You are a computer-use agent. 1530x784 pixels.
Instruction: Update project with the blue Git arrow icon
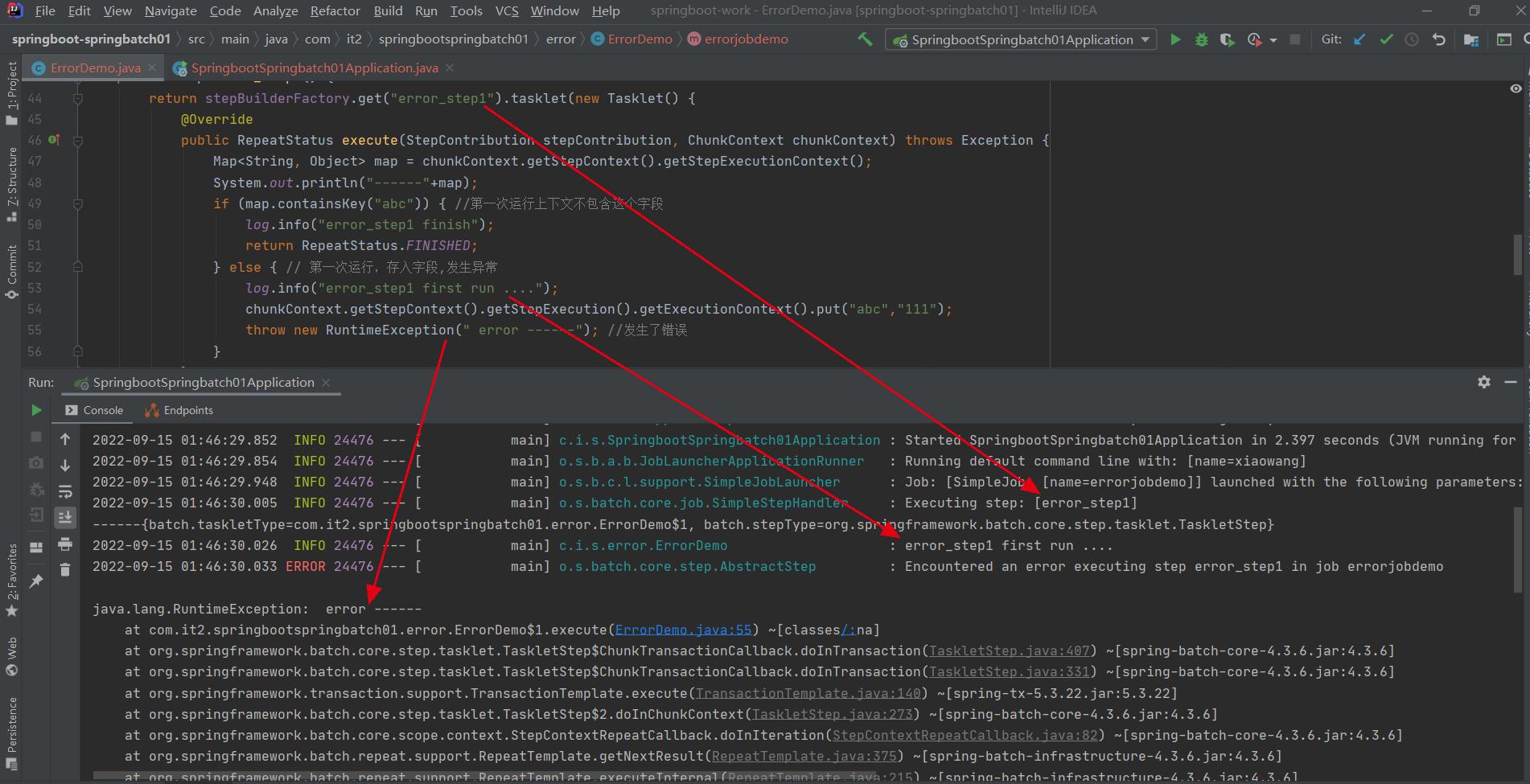tap(1359, 39)
